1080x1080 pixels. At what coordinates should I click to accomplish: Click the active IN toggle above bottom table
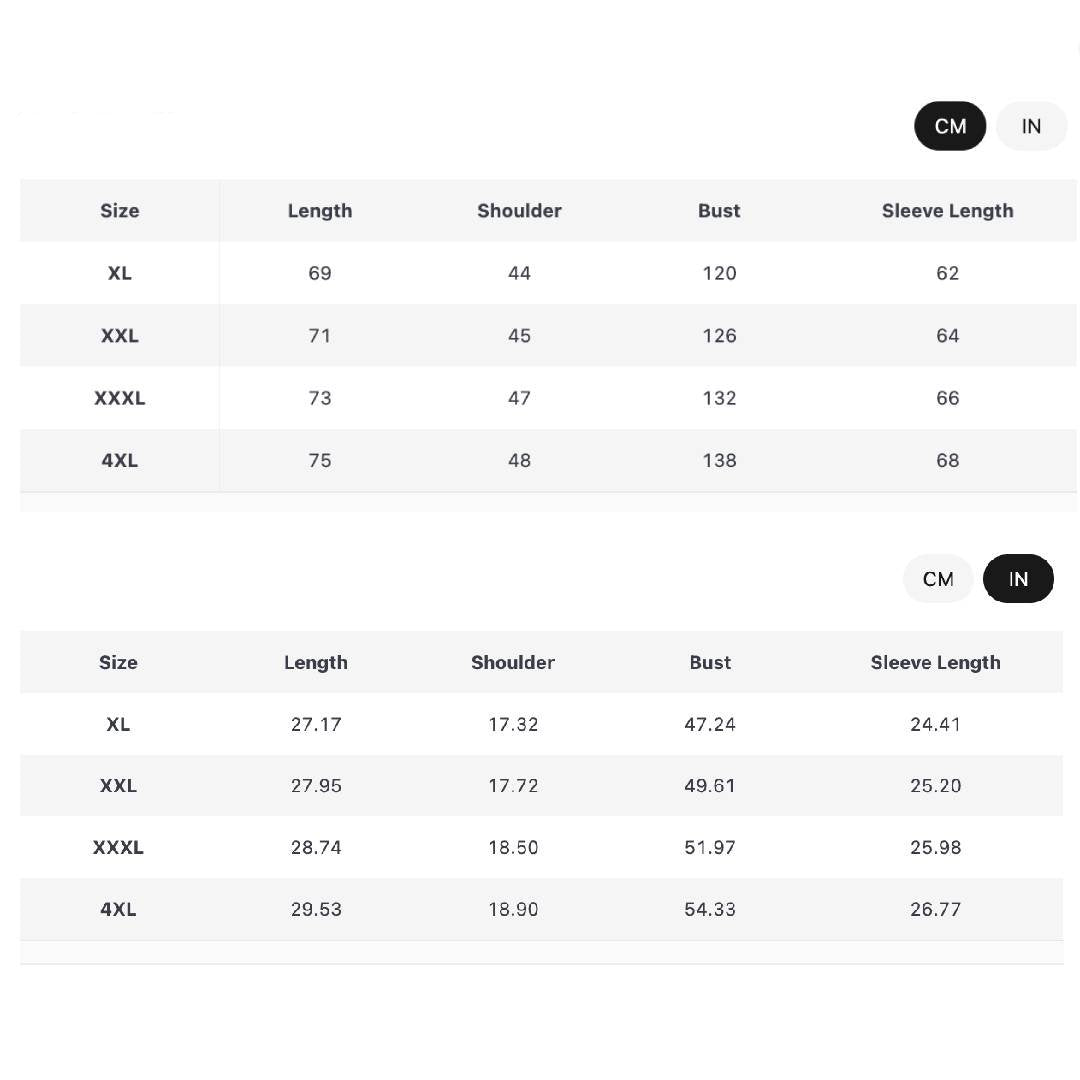pyautogui.click(x=1018, y=579)
